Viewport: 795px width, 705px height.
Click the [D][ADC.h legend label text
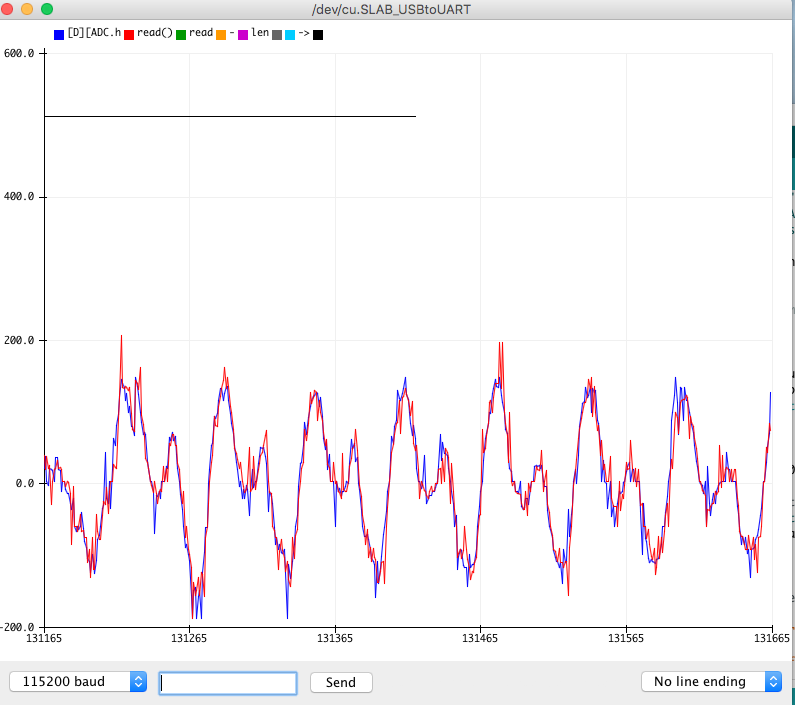coord(94,33)
